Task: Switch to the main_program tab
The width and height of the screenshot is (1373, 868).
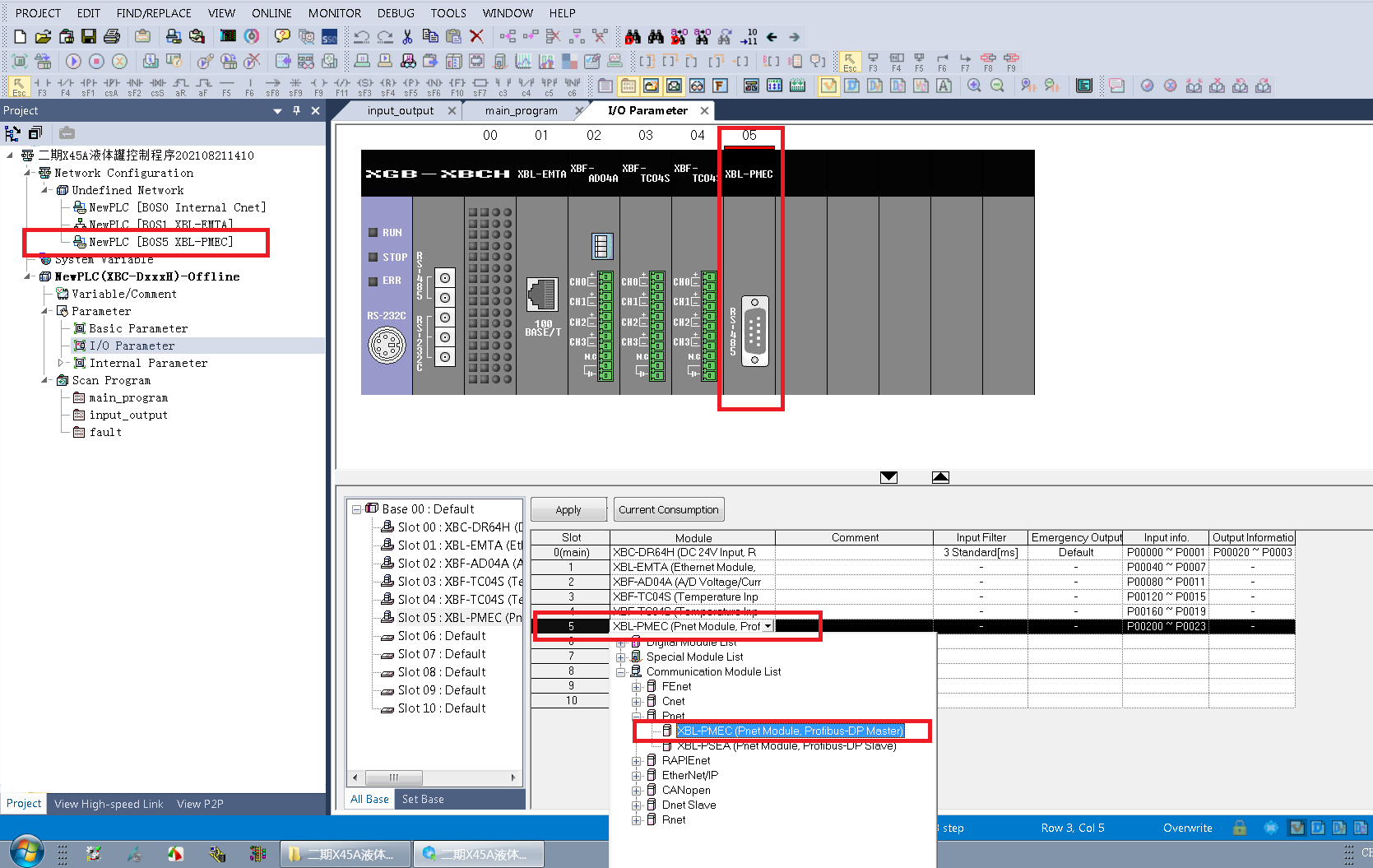Action: (x=521, y=111)
